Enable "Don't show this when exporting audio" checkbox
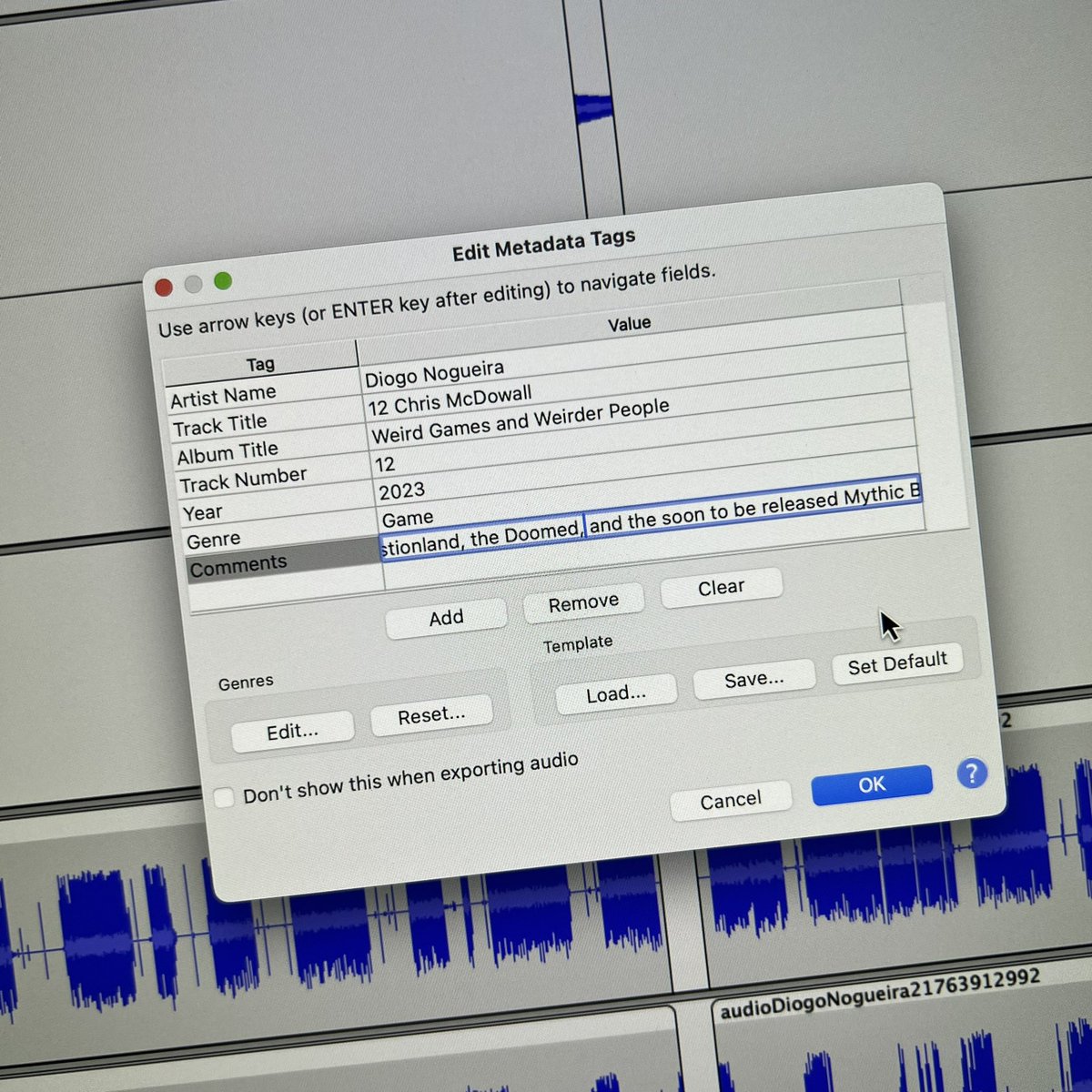 pos(223,799)
